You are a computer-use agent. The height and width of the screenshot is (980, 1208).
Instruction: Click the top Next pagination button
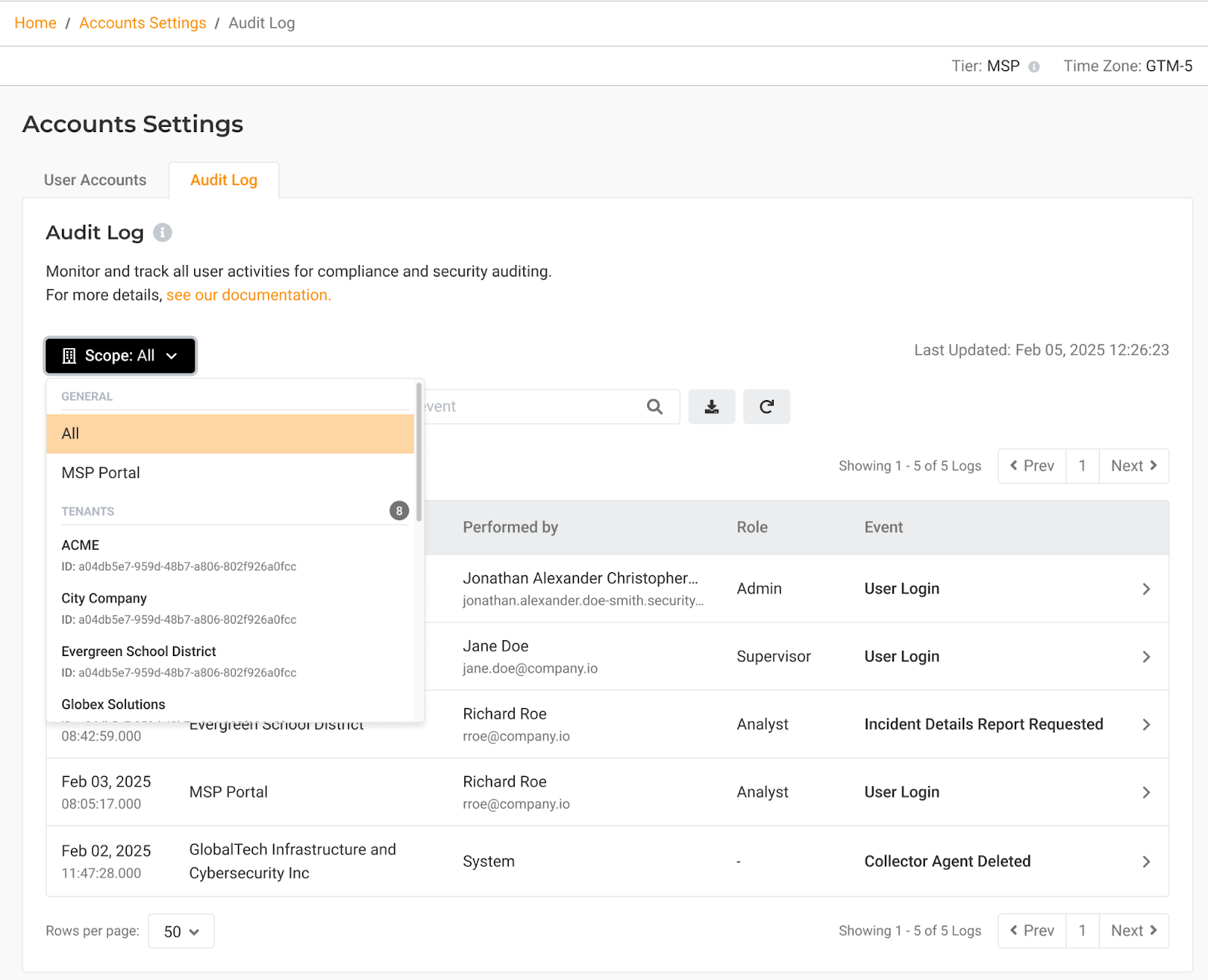pyautogui.click(x=1133, y=467)
